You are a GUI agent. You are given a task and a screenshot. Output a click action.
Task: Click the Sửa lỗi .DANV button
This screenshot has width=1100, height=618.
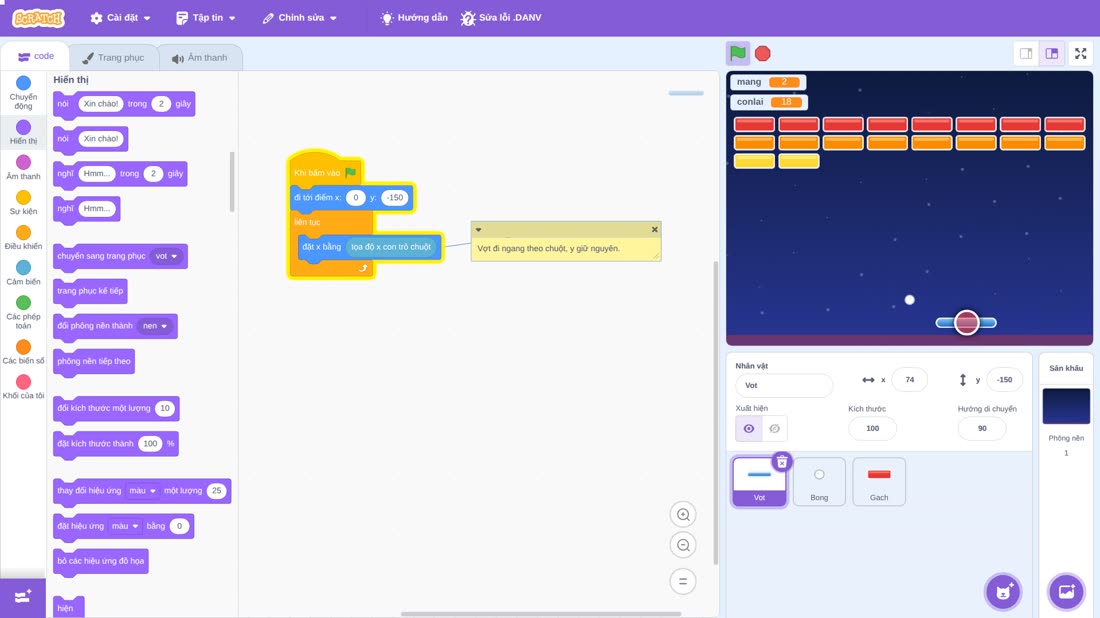click(x=501, y=18)
